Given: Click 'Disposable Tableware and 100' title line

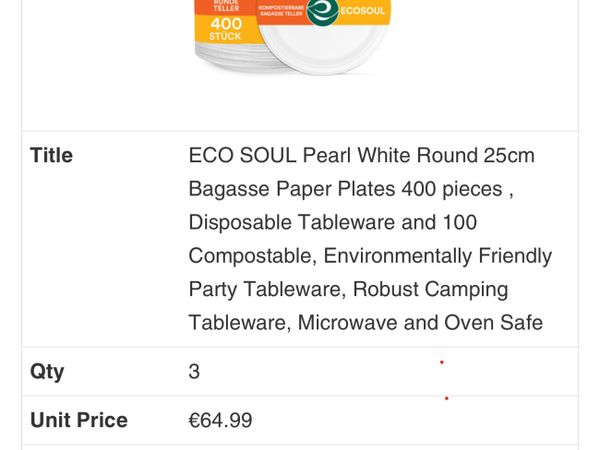Looking at the screenshot, I should [333, 222].
